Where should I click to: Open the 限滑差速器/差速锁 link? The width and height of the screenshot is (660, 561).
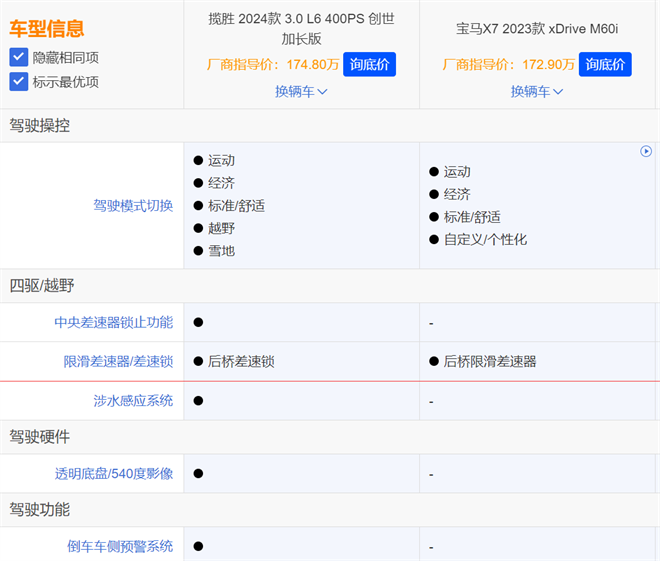tap(118, 361)
